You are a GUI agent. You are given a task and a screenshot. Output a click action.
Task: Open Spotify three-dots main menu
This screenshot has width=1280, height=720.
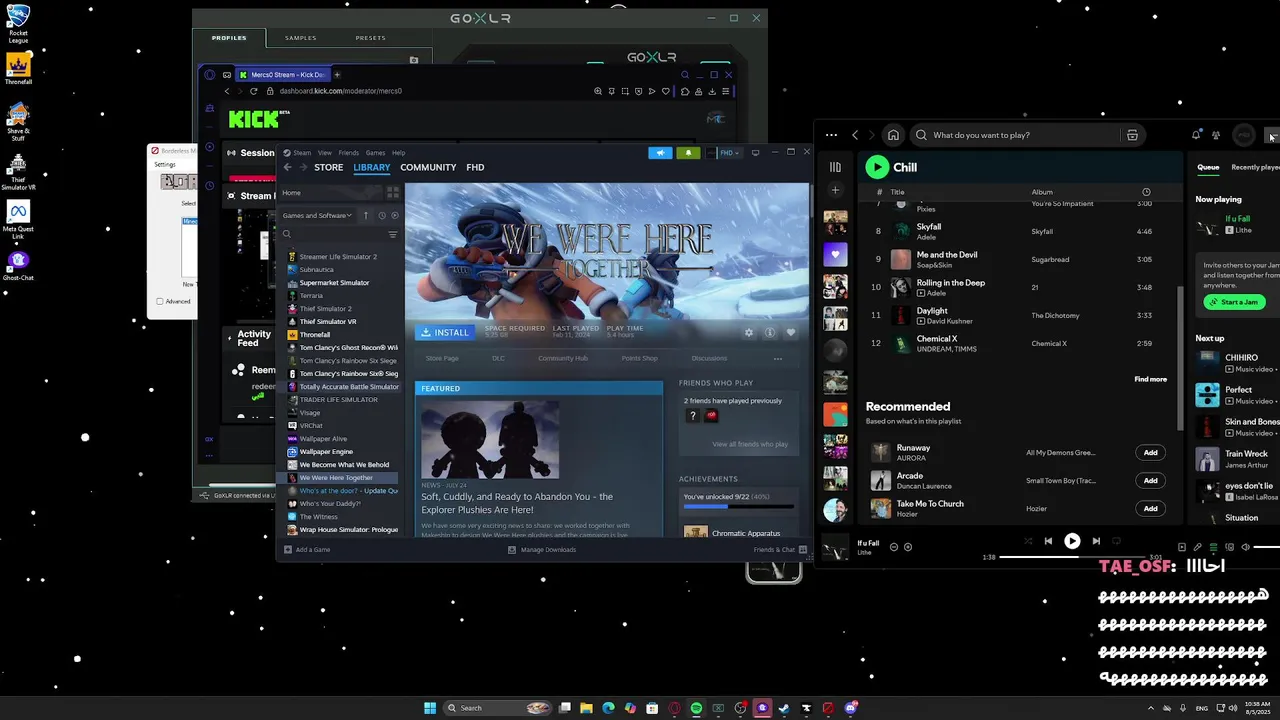pos(831,135)
